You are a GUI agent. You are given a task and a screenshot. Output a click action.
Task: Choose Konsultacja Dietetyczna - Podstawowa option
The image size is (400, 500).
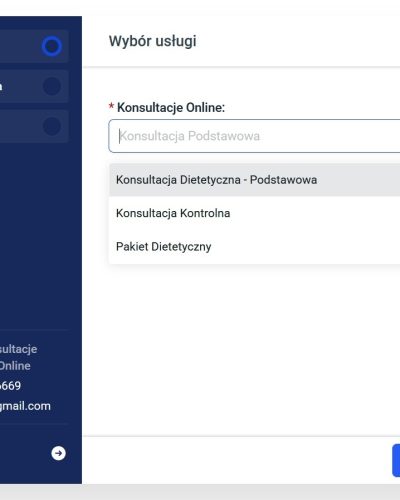point(254,180)
